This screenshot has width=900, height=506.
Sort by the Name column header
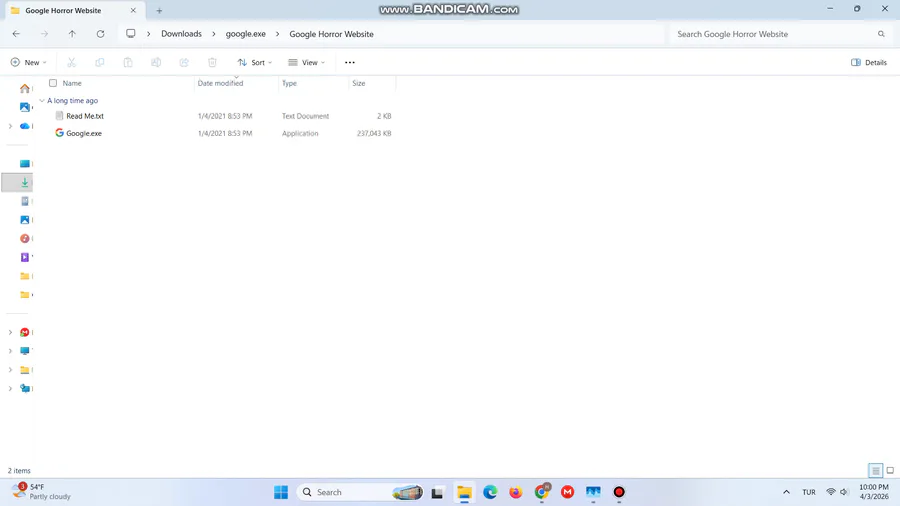coord(72,83)
